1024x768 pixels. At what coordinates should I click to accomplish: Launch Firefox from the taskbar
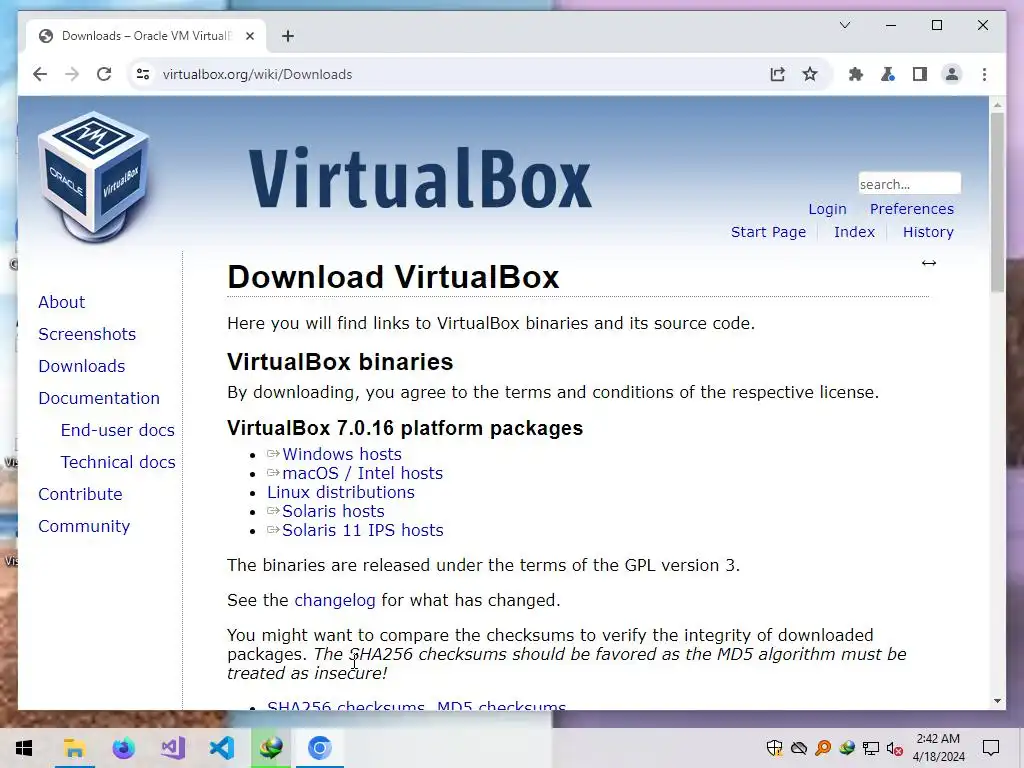click(123, 748)
